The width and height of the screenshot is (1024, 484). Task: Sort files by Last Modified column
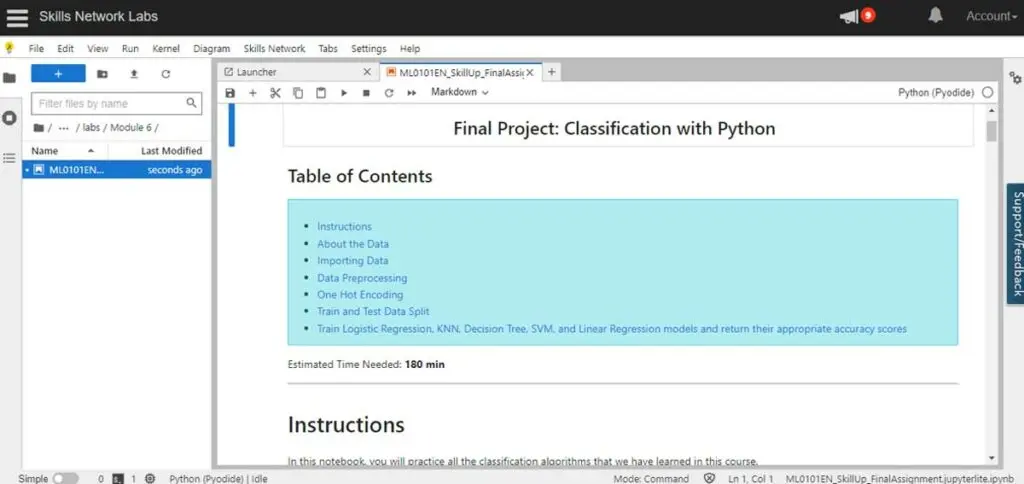171,150
